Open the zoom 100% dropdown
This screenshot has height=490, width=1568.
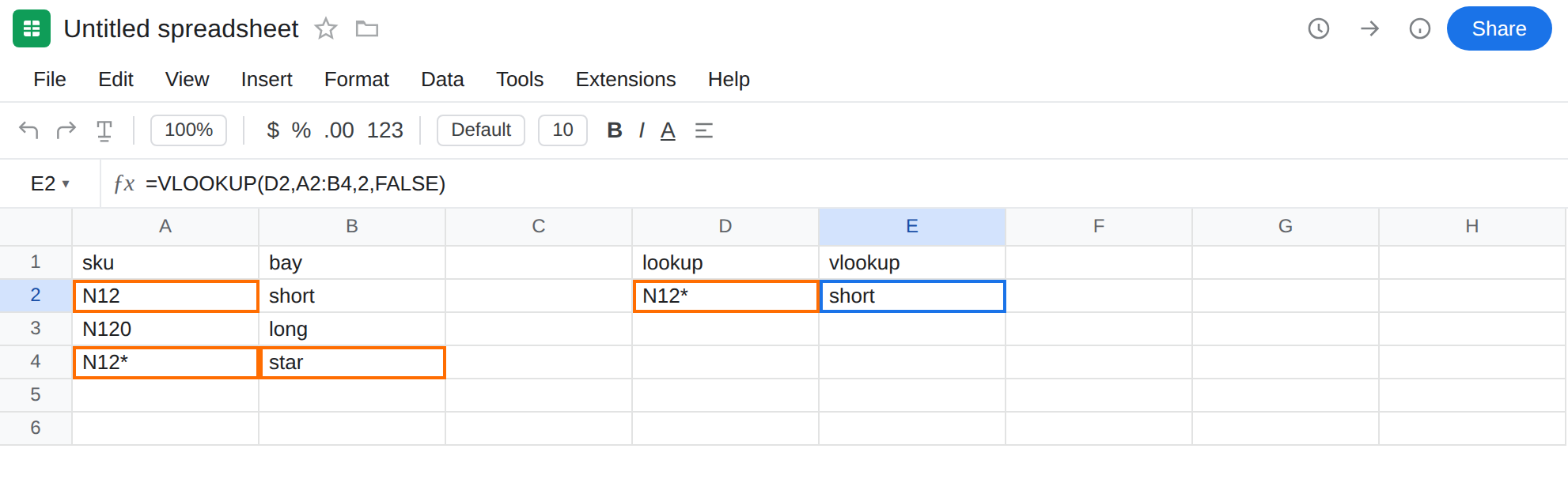pyautogui.click(x=188, y=130)
